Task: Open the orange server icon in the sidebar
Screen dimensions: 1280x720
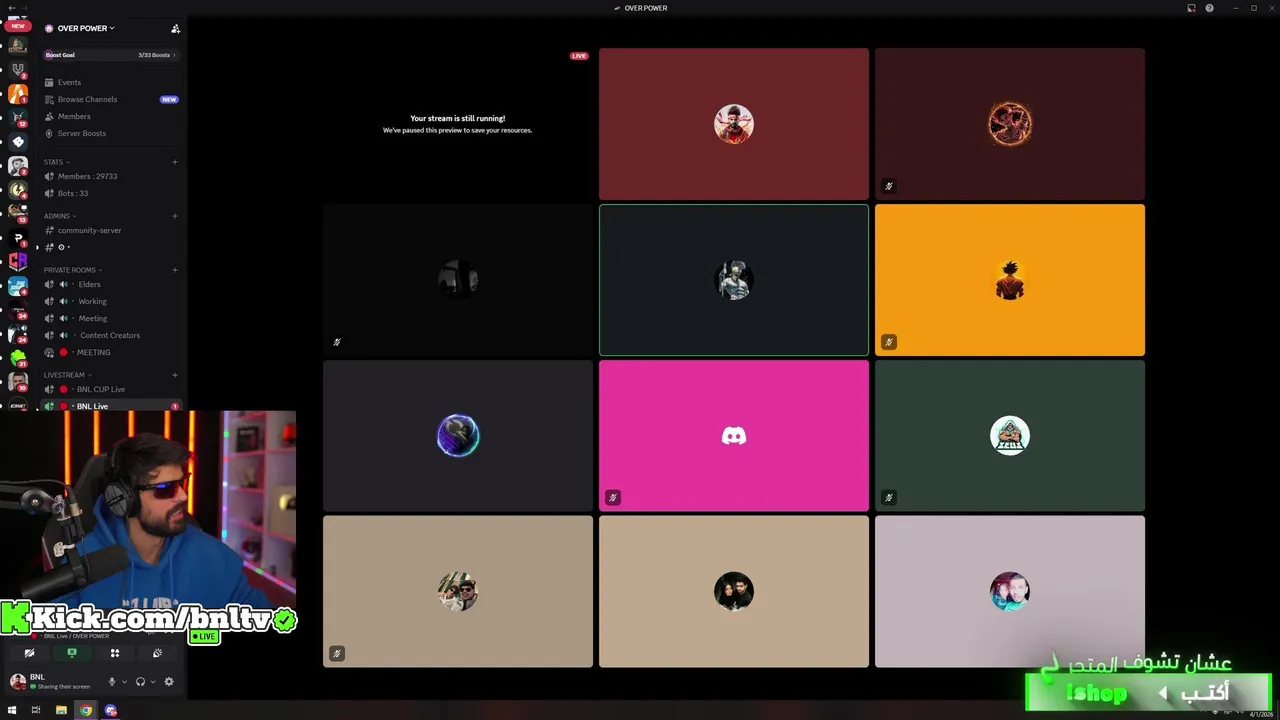Action: [x=18, y=94]
